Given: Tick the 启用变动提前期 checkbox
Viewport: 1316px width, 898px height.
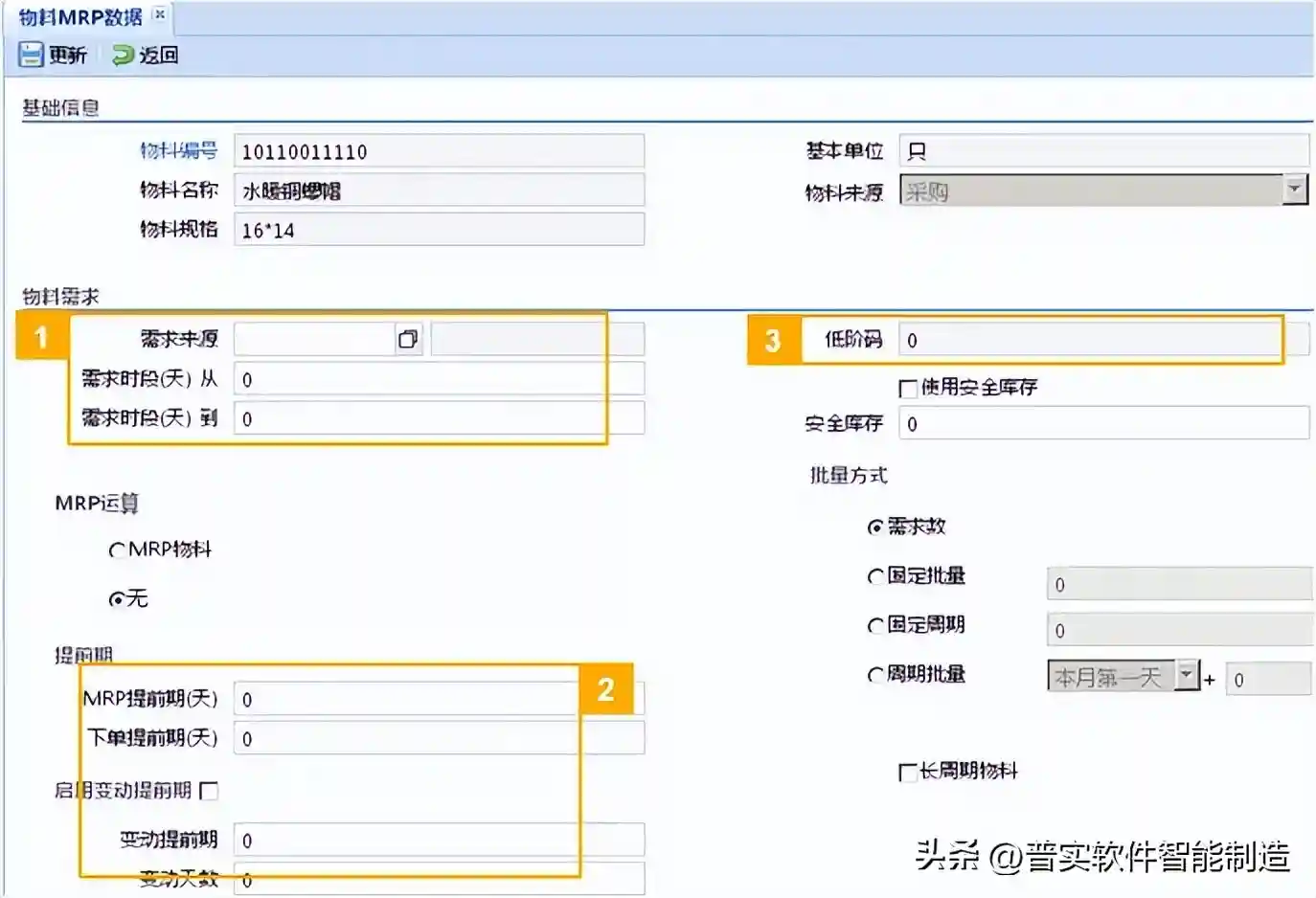Looking at the screenshot, I should (209, 791).
